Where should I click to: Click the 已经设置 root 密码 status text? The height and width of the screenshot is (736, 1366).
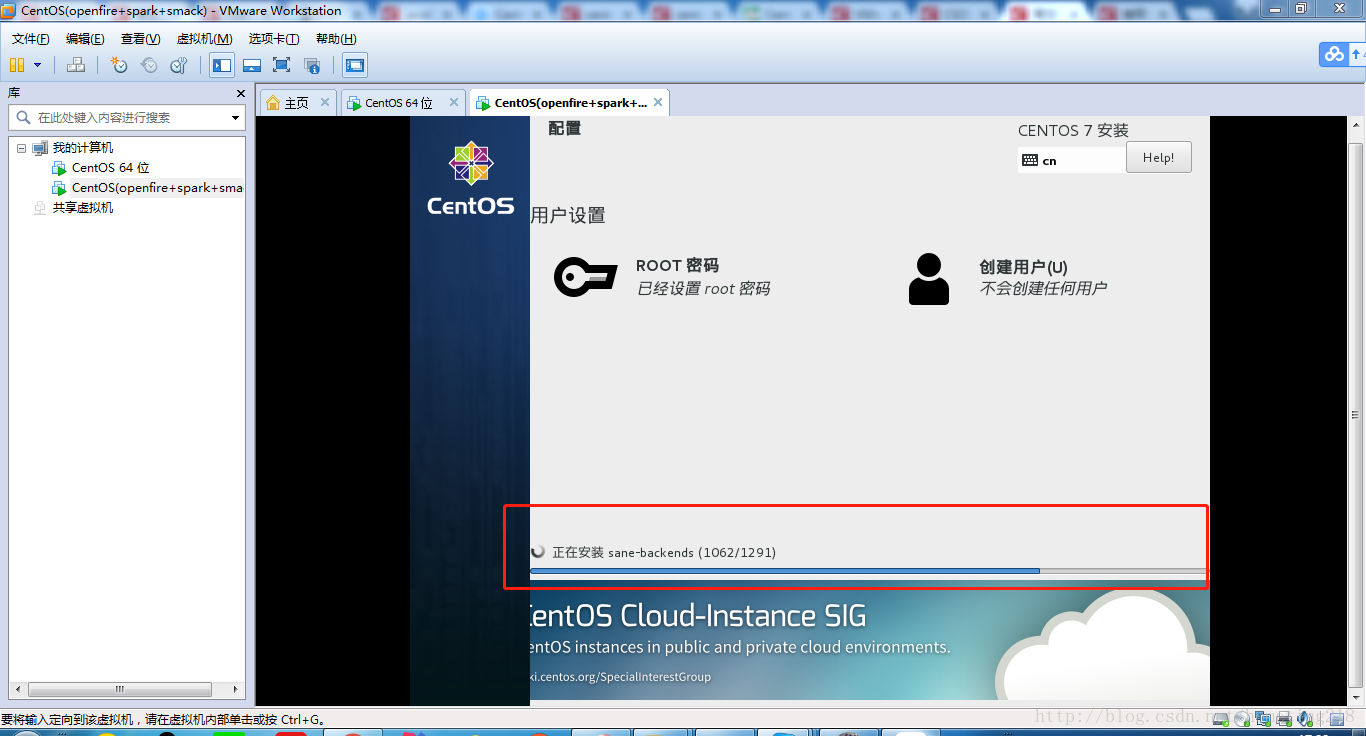(703, 288)
